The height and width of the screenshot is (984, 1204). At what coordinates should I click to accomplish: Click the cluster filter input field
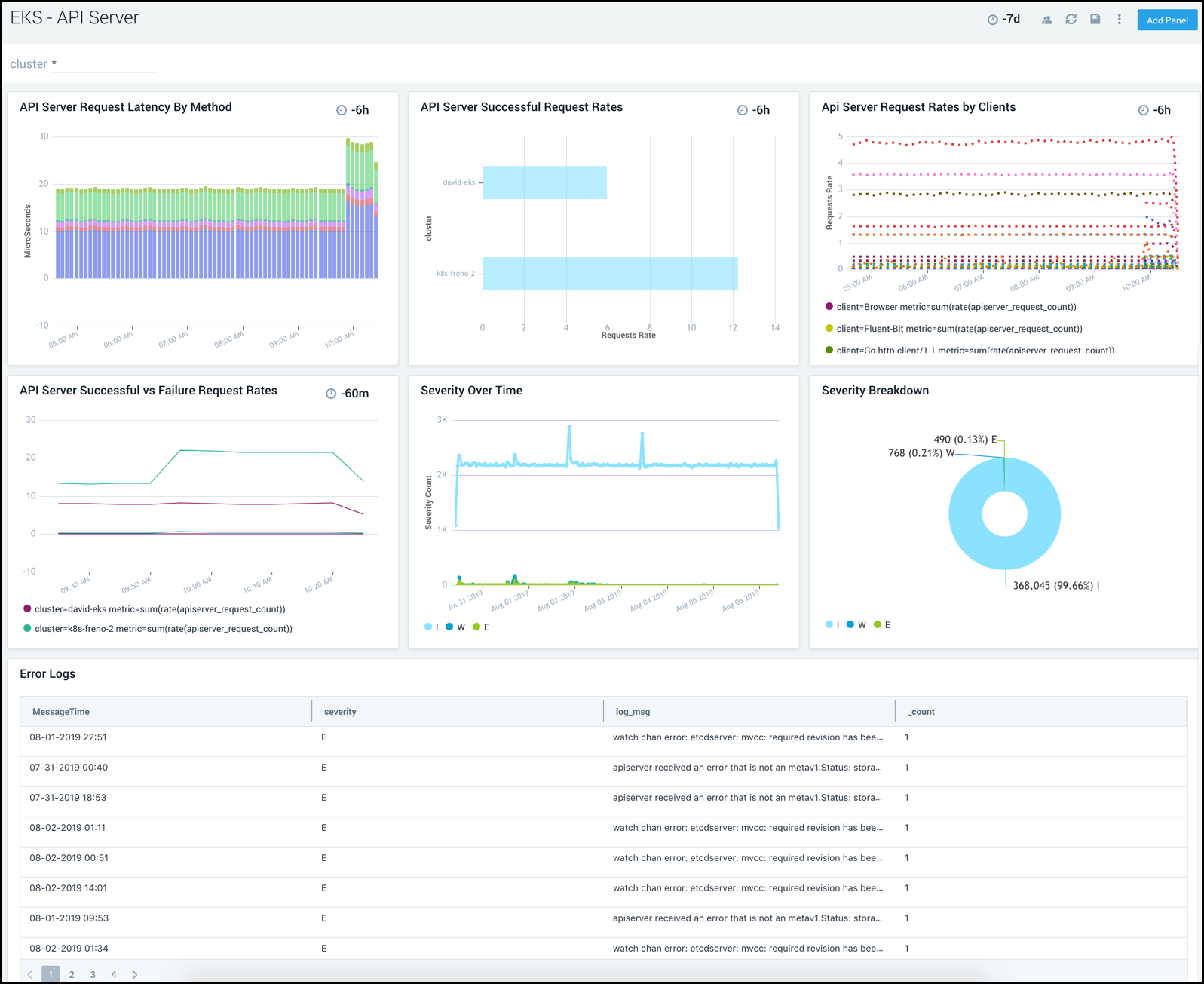(106, 64)
